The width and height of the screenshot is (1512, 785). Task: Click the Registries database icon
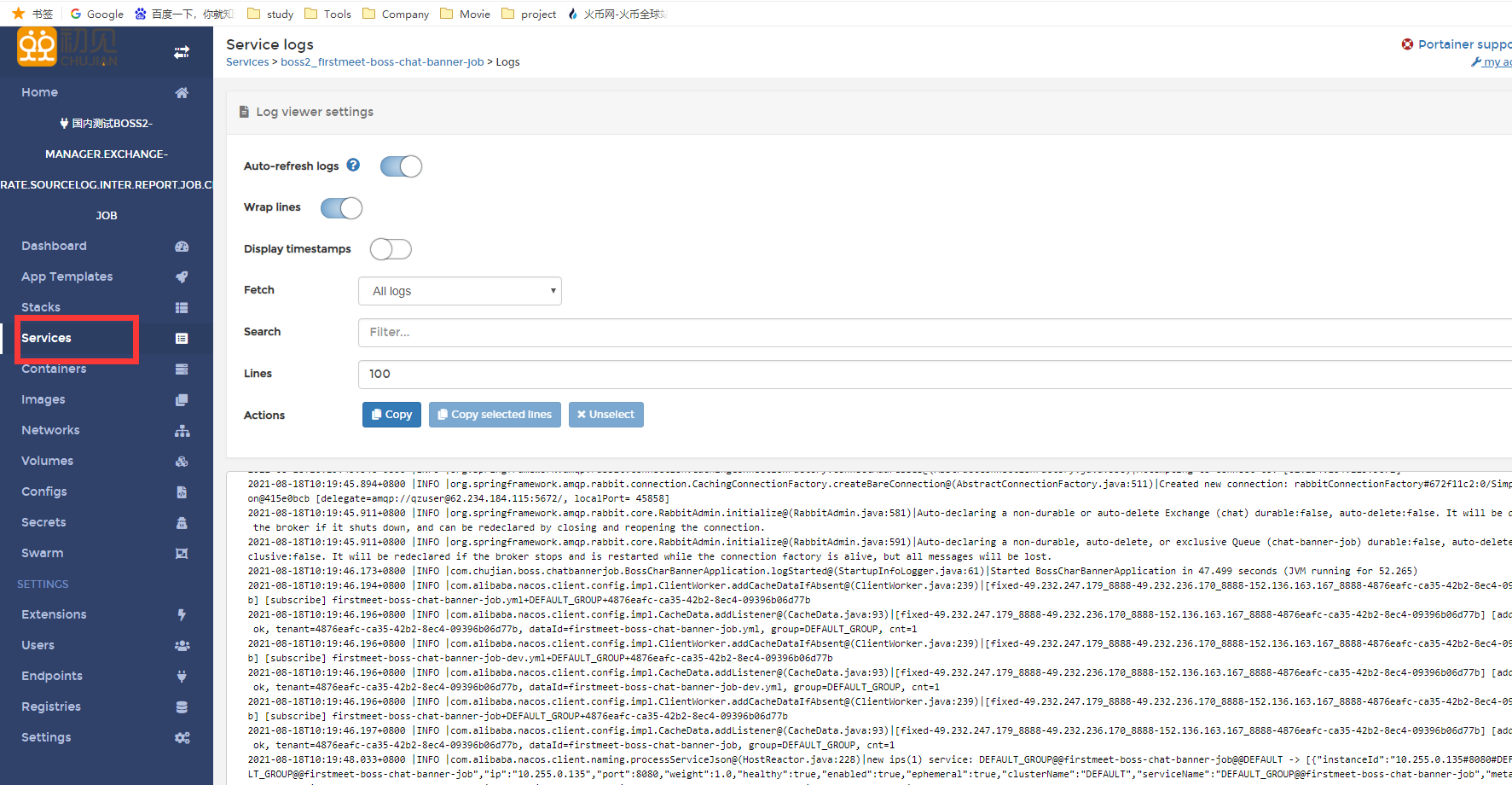pyautogui.click(x=182, y=707)
